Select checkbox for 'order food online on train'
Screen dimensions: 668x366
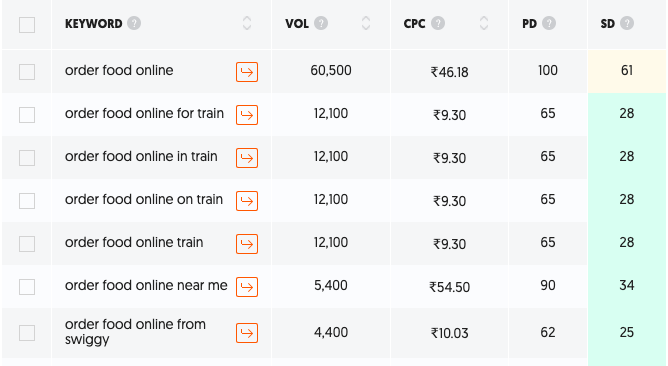27,201
